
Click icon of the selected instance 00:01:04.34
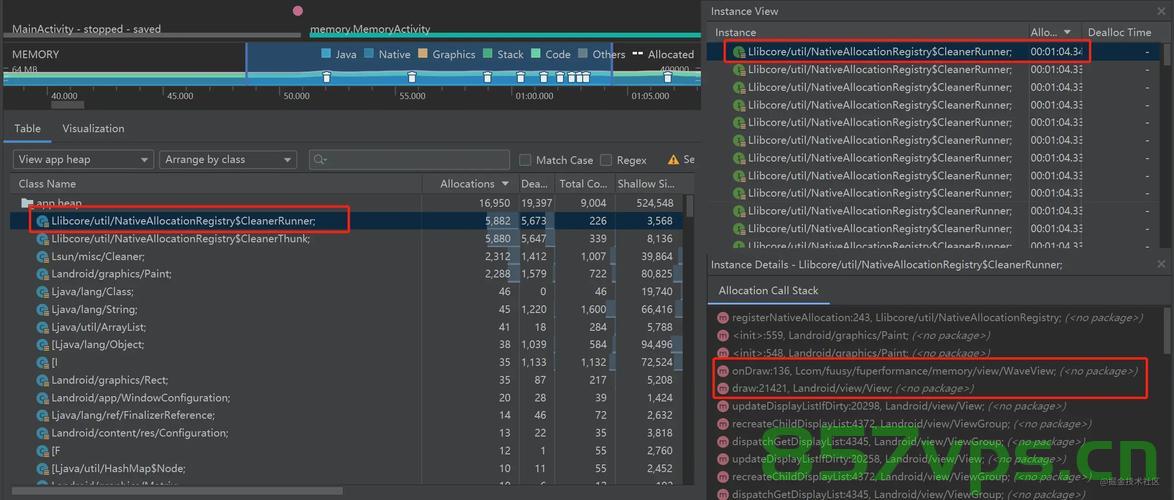click(739, 52)
